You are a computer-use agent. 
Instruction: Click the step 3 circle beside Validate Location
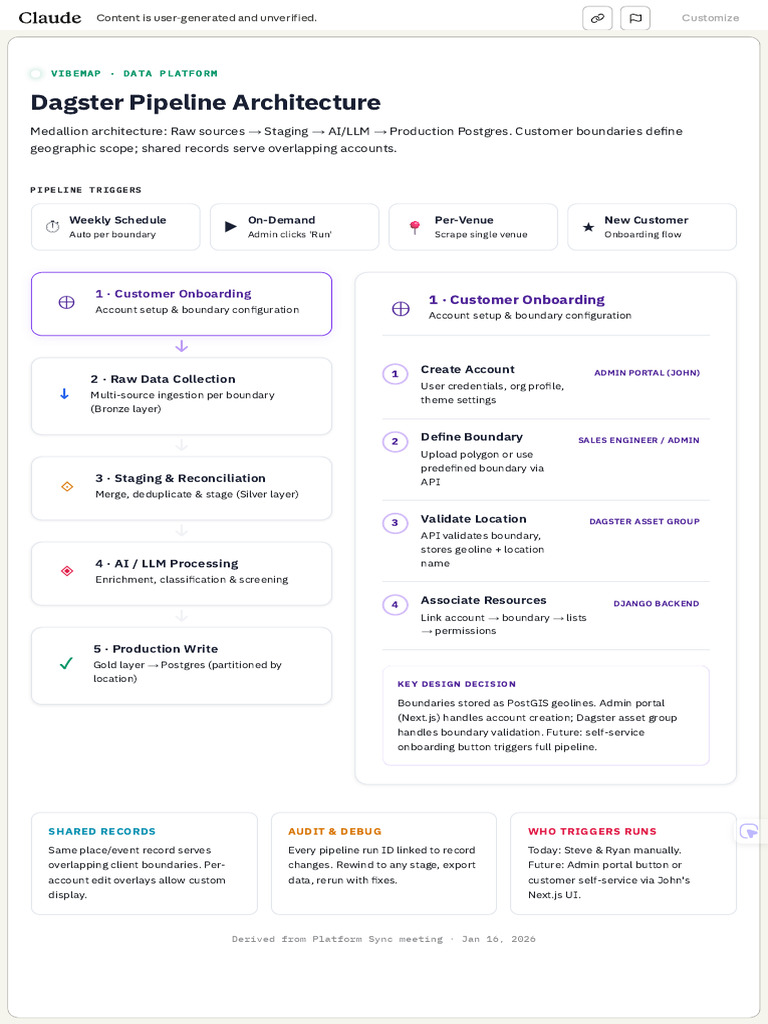pyautogui.click(x=394, y=522)
